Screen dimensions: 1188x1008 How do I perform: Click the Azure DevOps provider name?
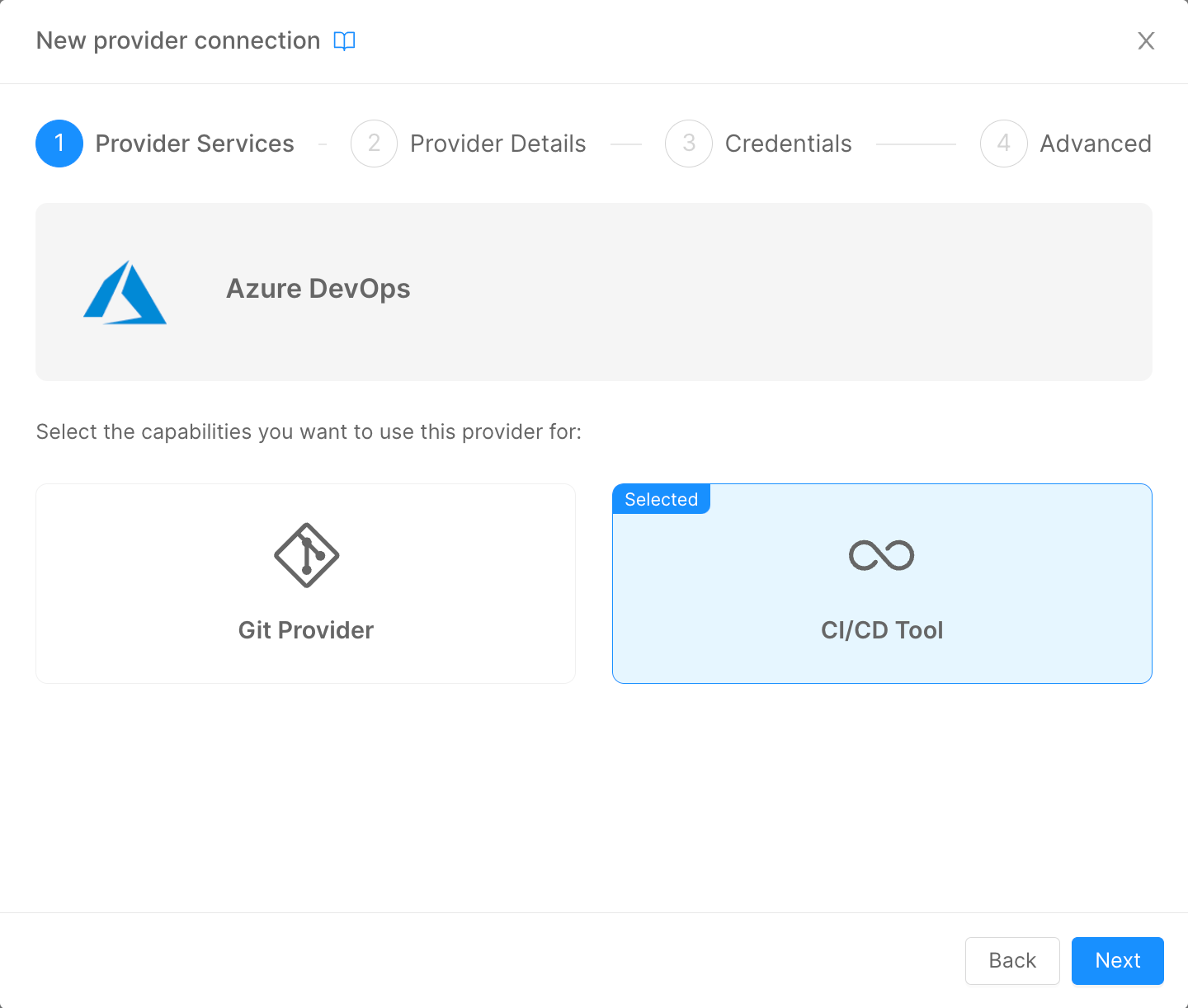pyautogui.click(x=318, y=289)
